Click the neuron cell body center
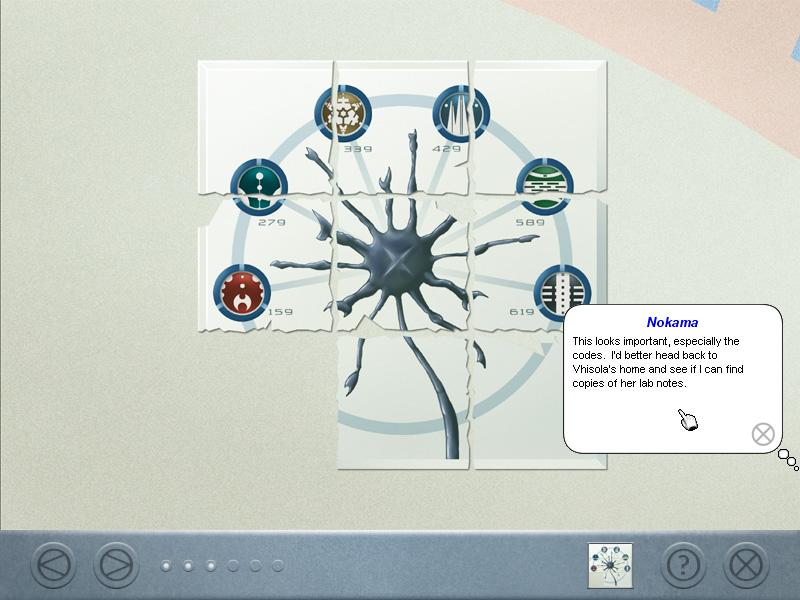 click(x=401, y=261)
